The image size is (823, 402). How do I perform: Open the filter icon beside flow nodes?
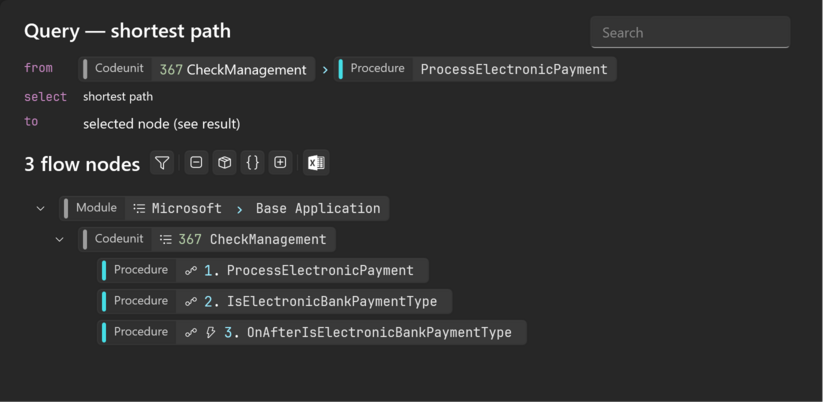(162, 163)
